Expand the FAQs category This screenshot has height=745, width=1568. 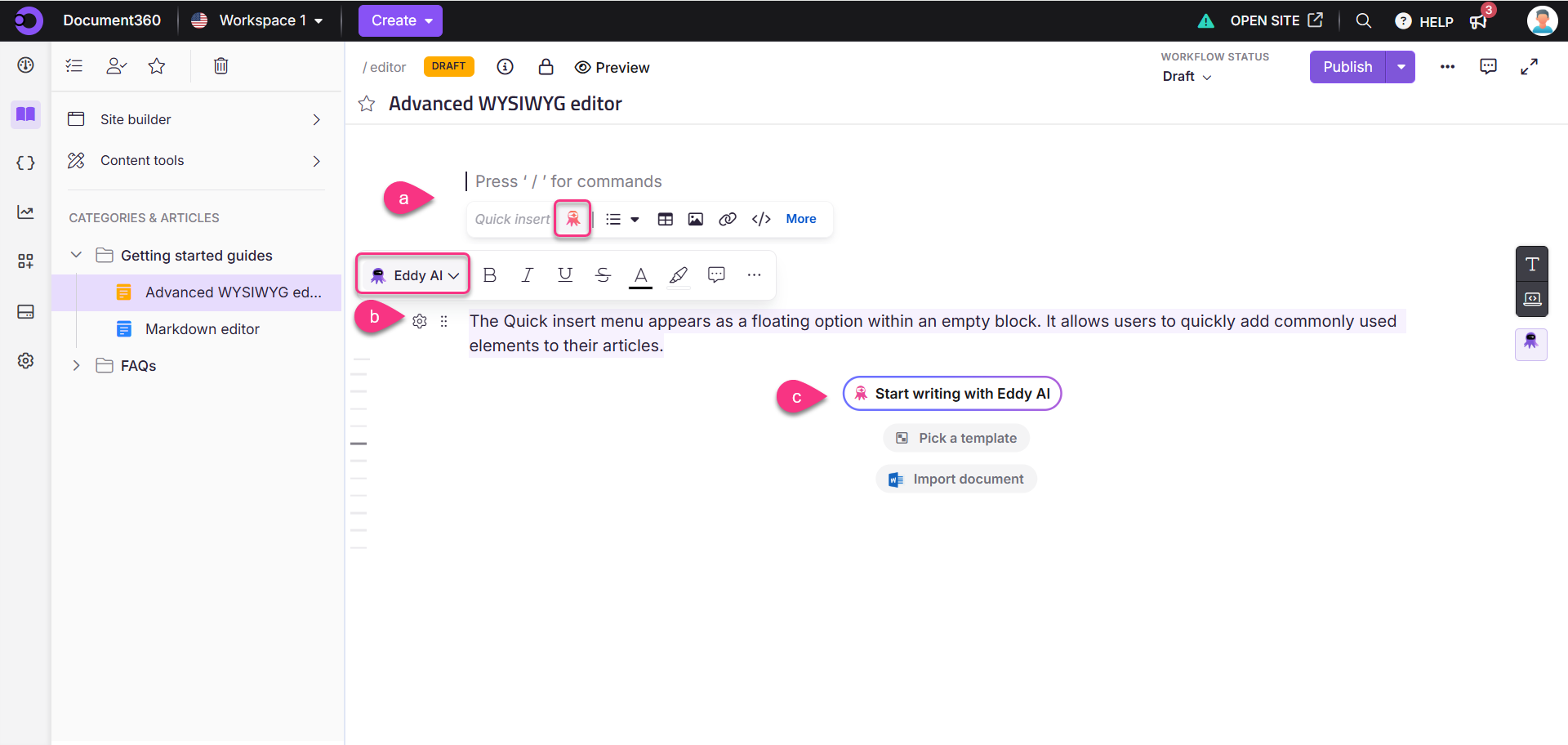tap(76, 365)
